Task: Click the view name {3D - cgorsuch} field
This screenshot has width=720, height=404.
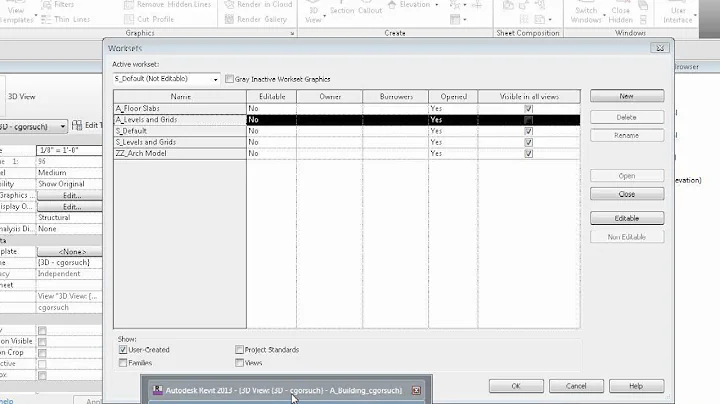Action: [x=69, y=263]
